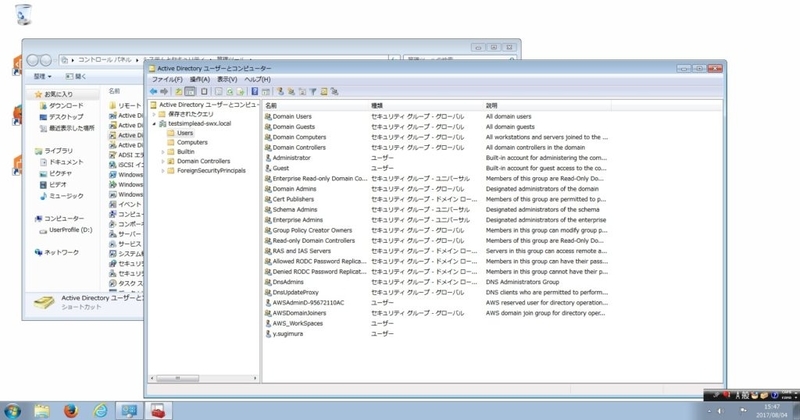Expand the ForeignSecurityPrincipals tree node
Image resolution: width=800 pixels, height=420 pixels.
click(x=163, y=170)
